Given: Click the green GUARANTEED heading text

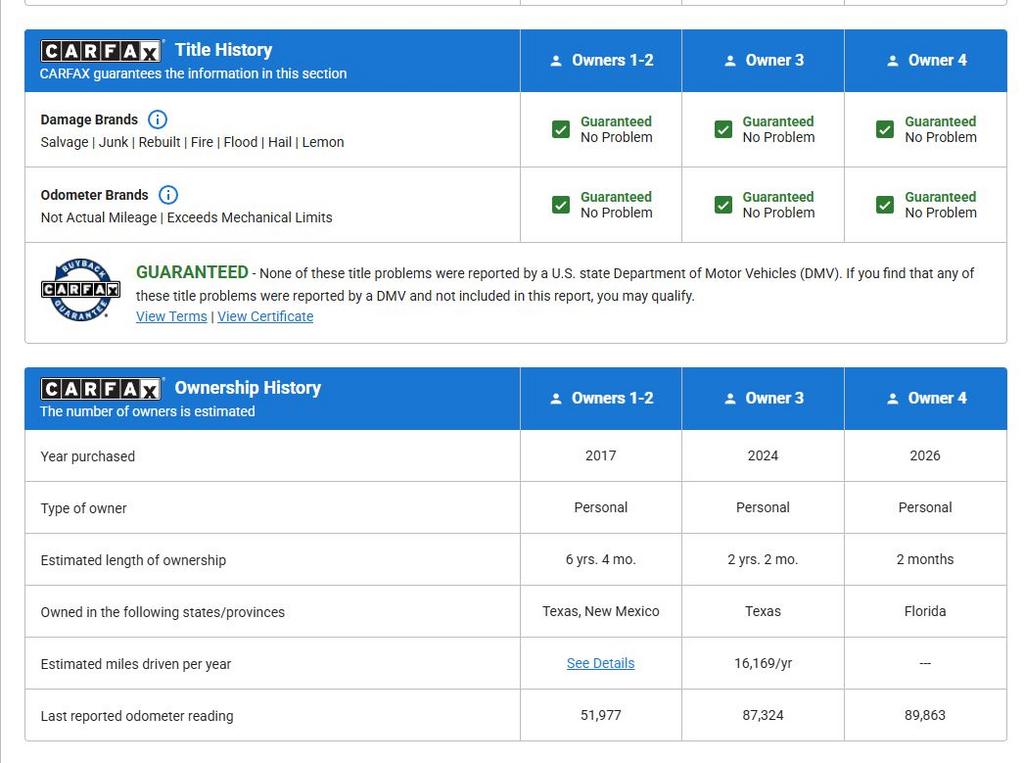Looking at the screenshot, I should (x=192, y=272).
